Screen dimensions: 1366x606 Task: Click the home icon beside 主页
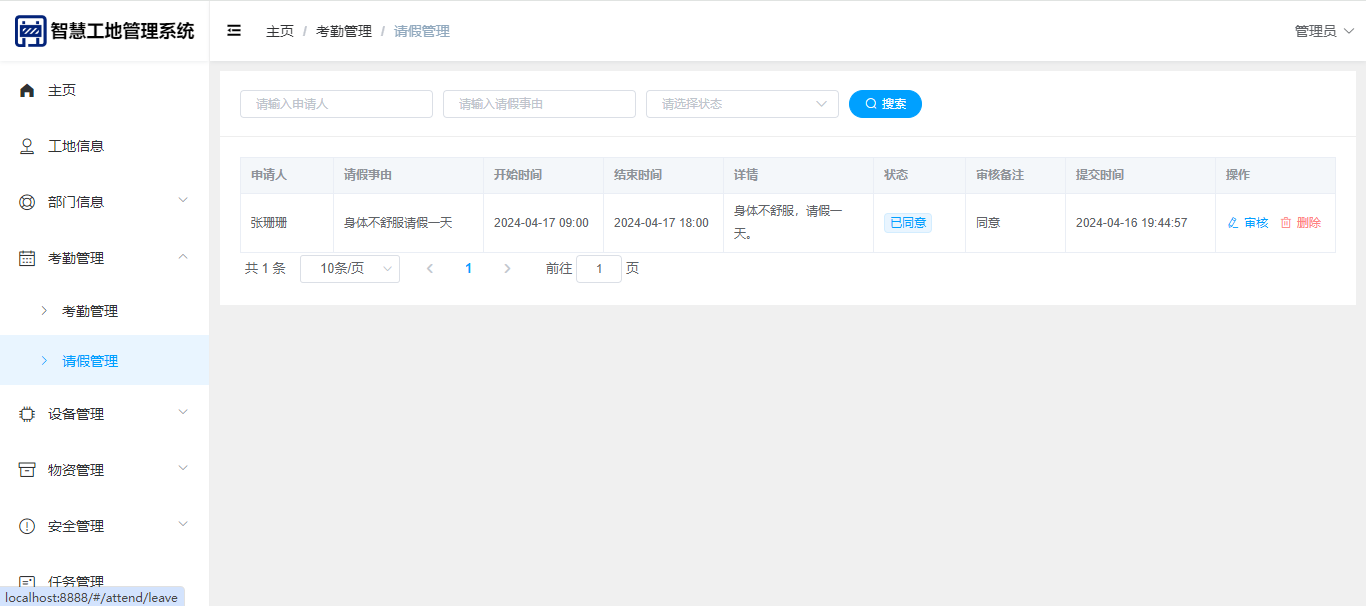[x=27, y=90]
